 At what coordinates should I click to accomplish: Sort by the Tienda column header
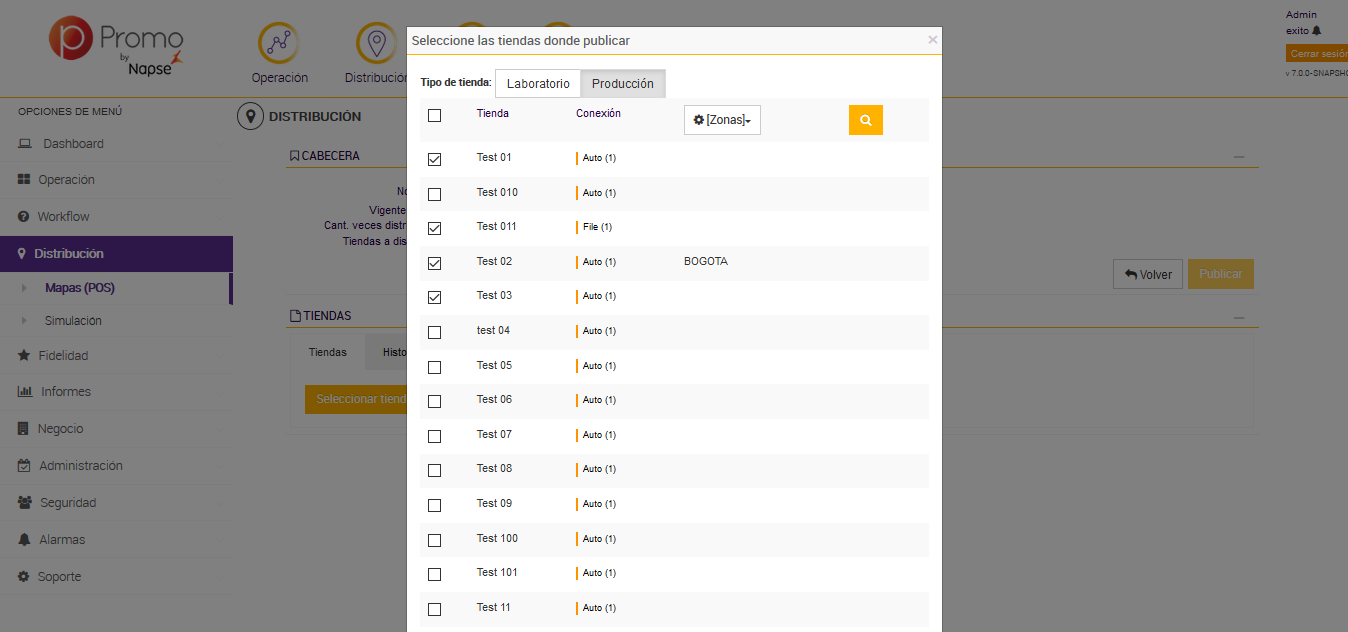tap(493, 114)
